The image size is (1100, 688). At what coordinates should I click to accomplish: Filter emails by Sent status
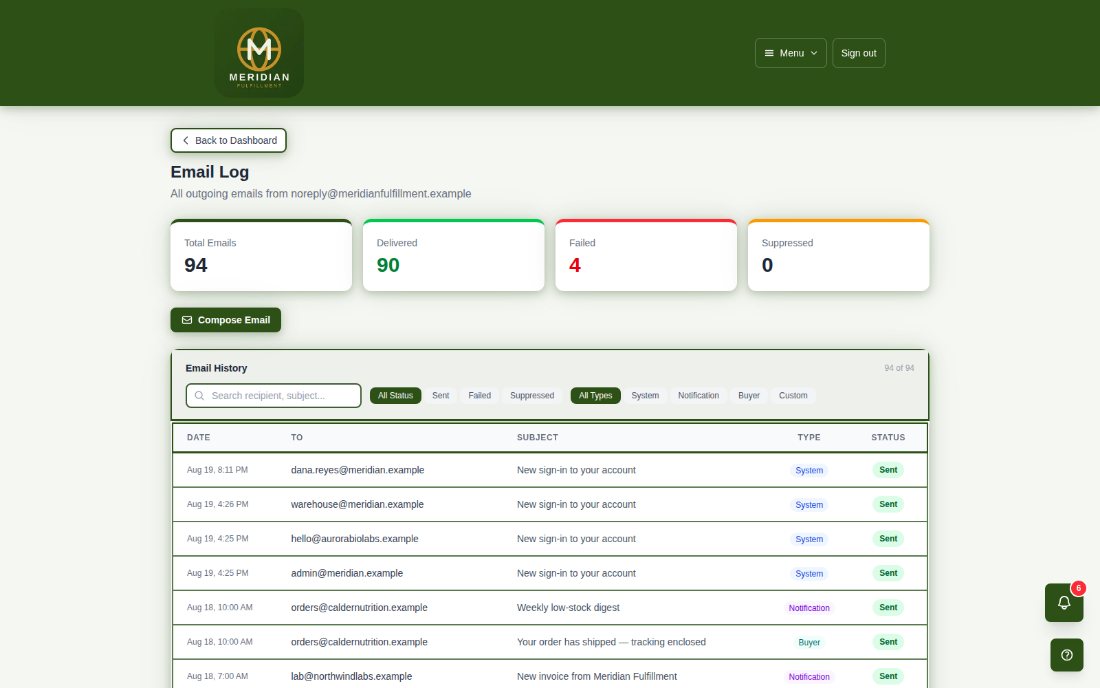pyautogui.click(x=441, y=396)
